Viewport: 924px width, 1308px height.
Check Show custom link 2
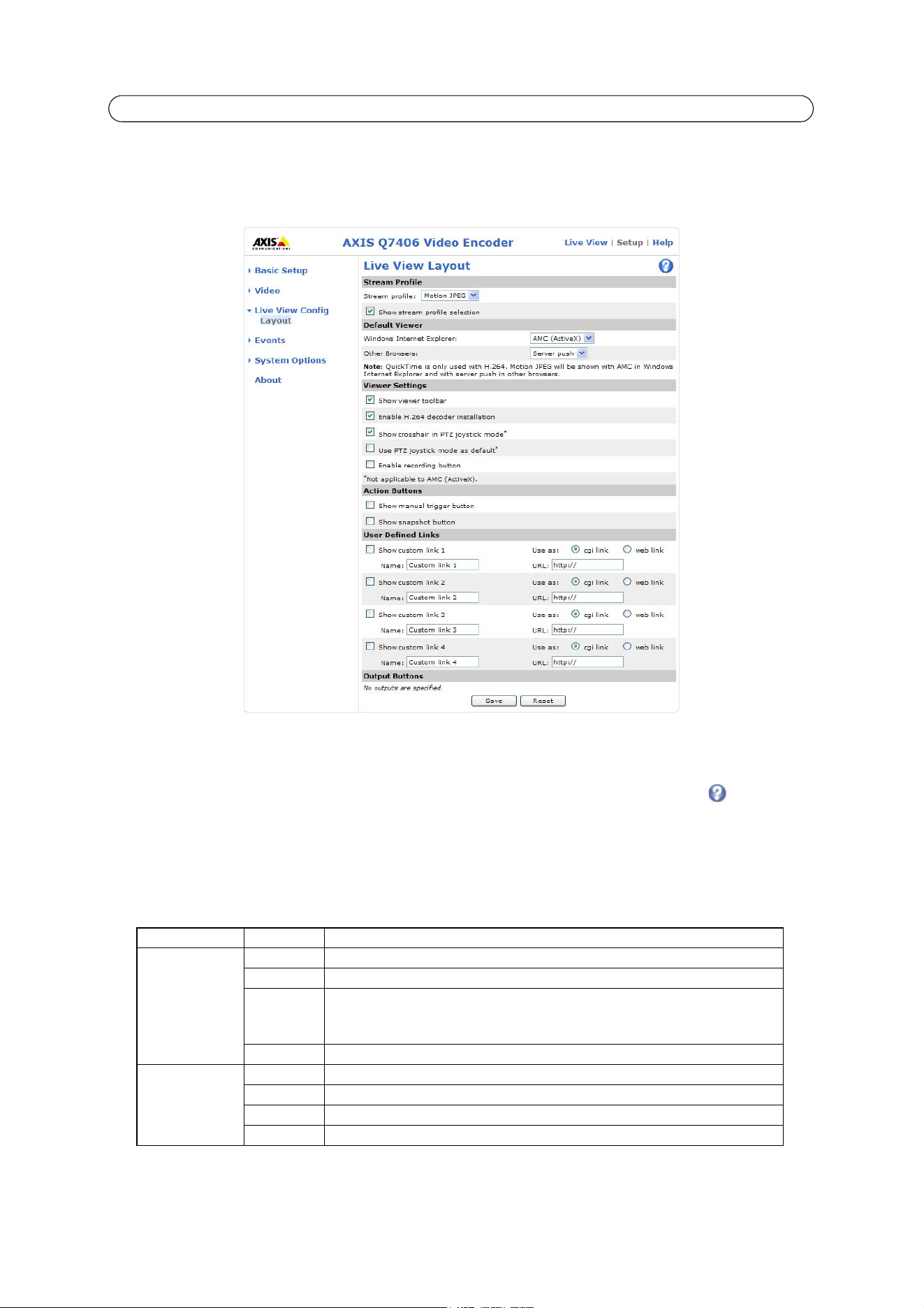pyautogui.click(x=370, y=581)
